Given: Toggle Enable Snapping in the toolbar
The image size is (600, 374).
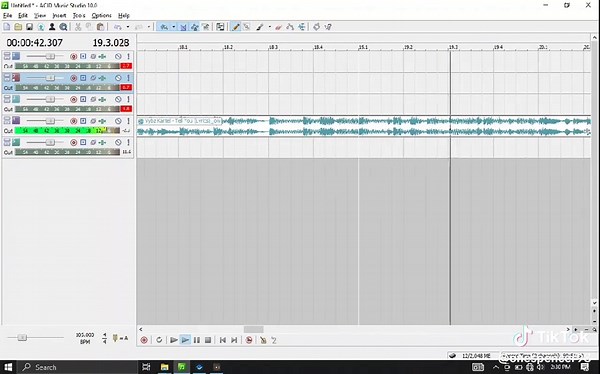Looking at the screenshot, I should pyautogui.click(x=164, y=27).
